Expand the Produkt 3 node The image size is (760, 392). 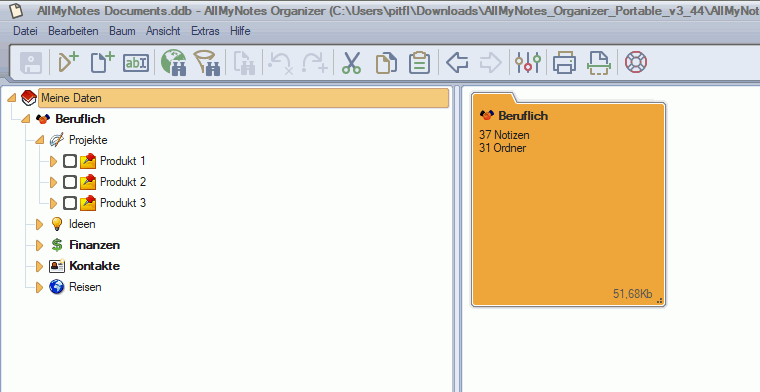pos(53,203)
